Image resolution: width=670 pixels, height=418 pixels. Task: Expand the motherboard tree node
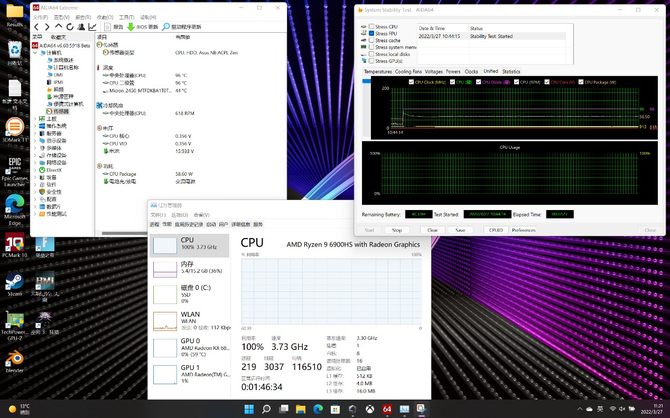[x=36, y=119]
